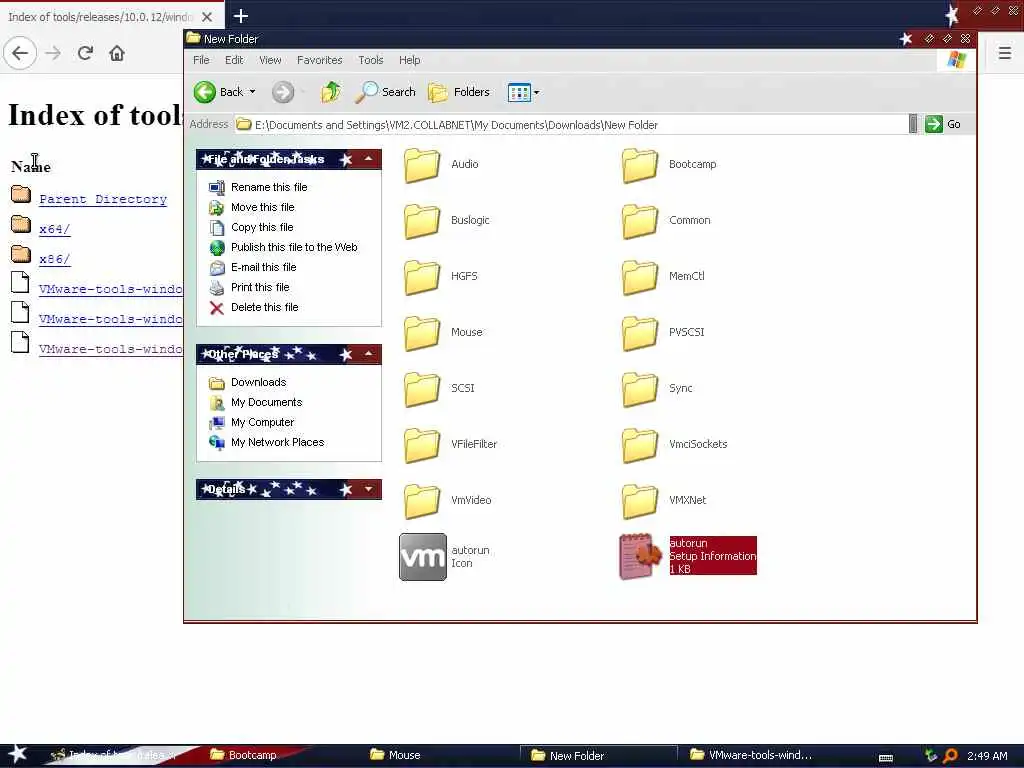Screen dimensions: 1024x768
Task: Expand the Details panel
Action: (x=368, y=489)
